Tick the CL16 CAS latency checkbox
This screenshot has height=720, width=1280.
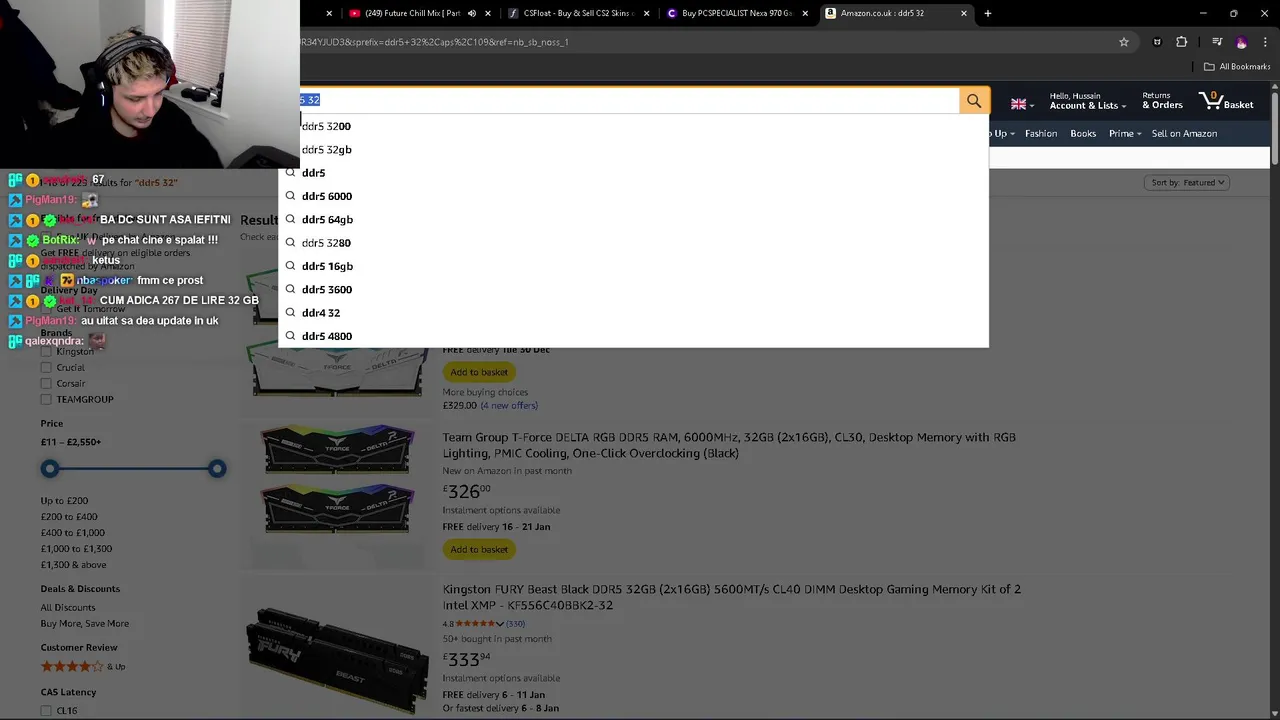46,711
